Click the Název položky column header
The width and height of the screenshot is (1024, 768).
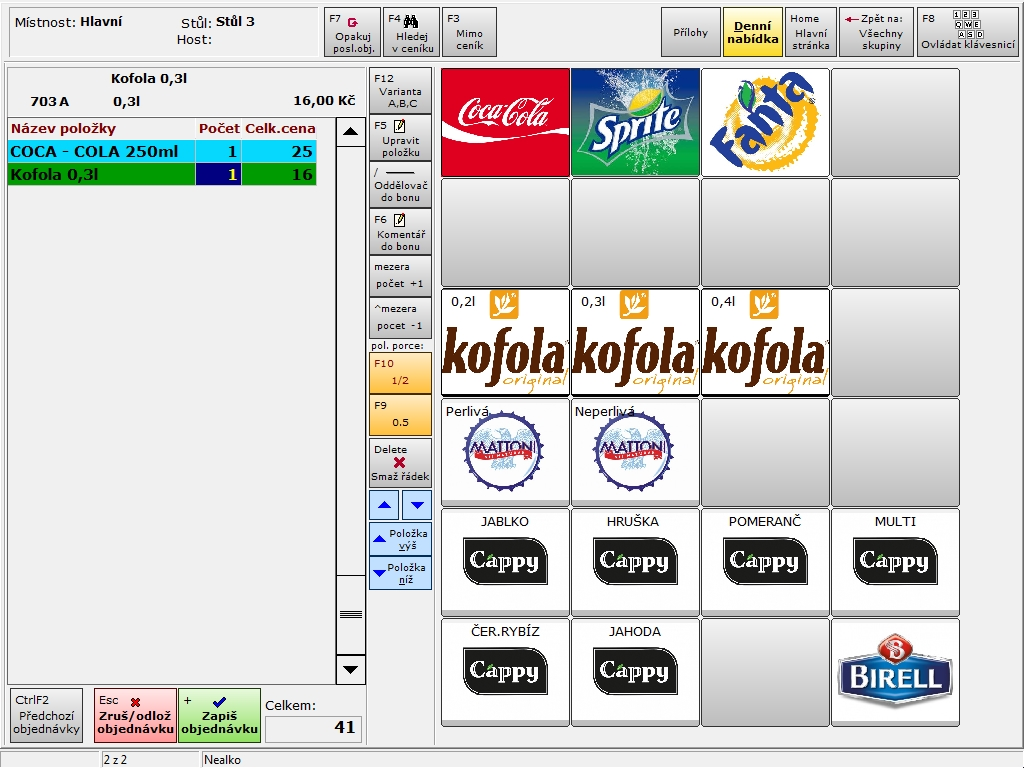101,129
